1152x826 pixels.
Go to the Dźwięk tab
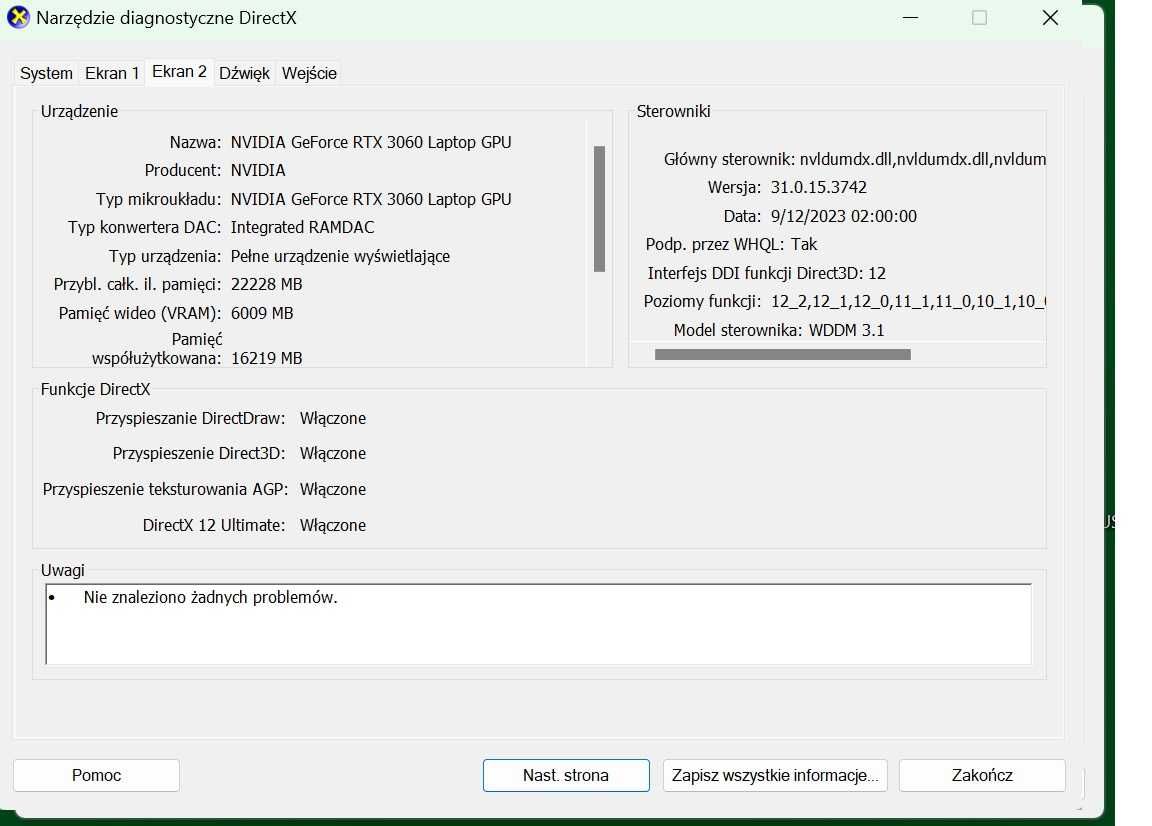coord(244,73)
